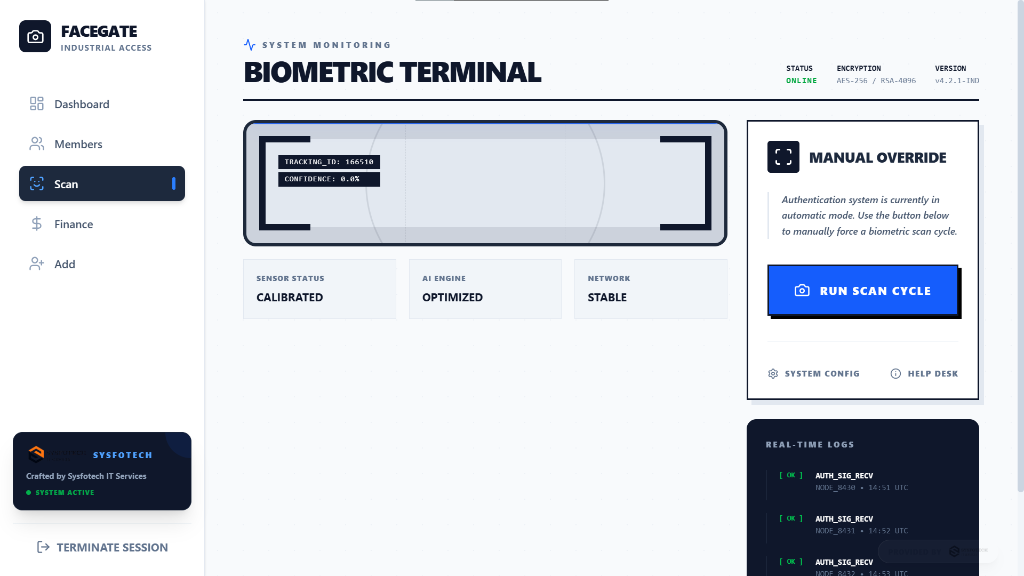This screenshot has width=1024, height=576.
Task: Click the Real-Time Logs heading
Action: click(x=810, y=445)
